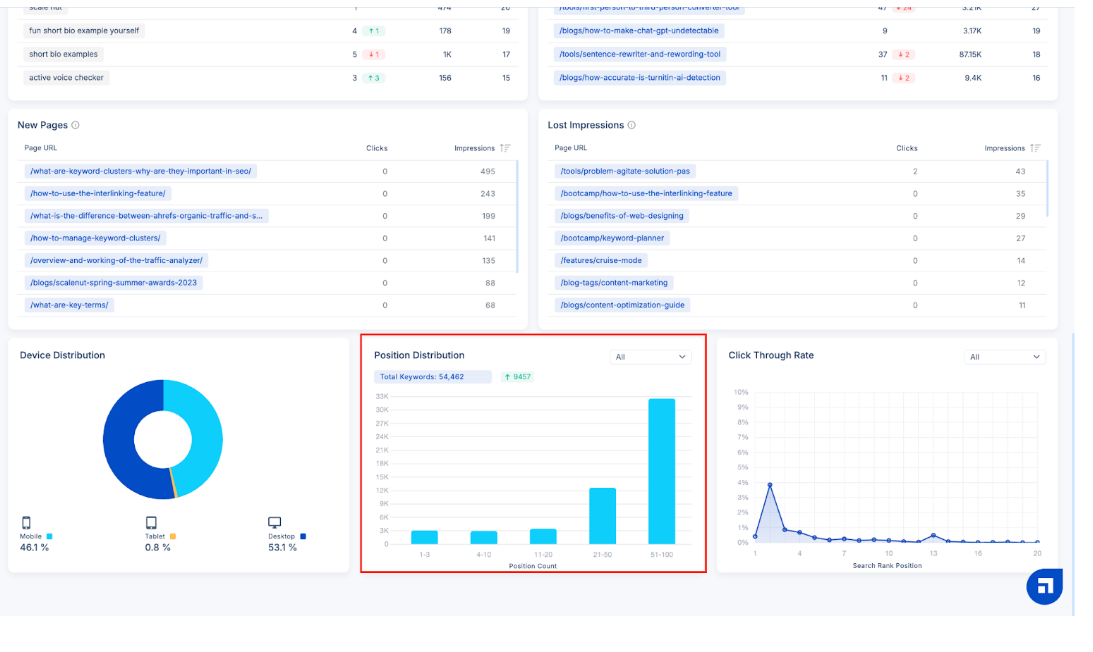Sort Lost Impressions table by Impressions icon
Screen dimensions: 1093x652
click(x=1035, y=148)
